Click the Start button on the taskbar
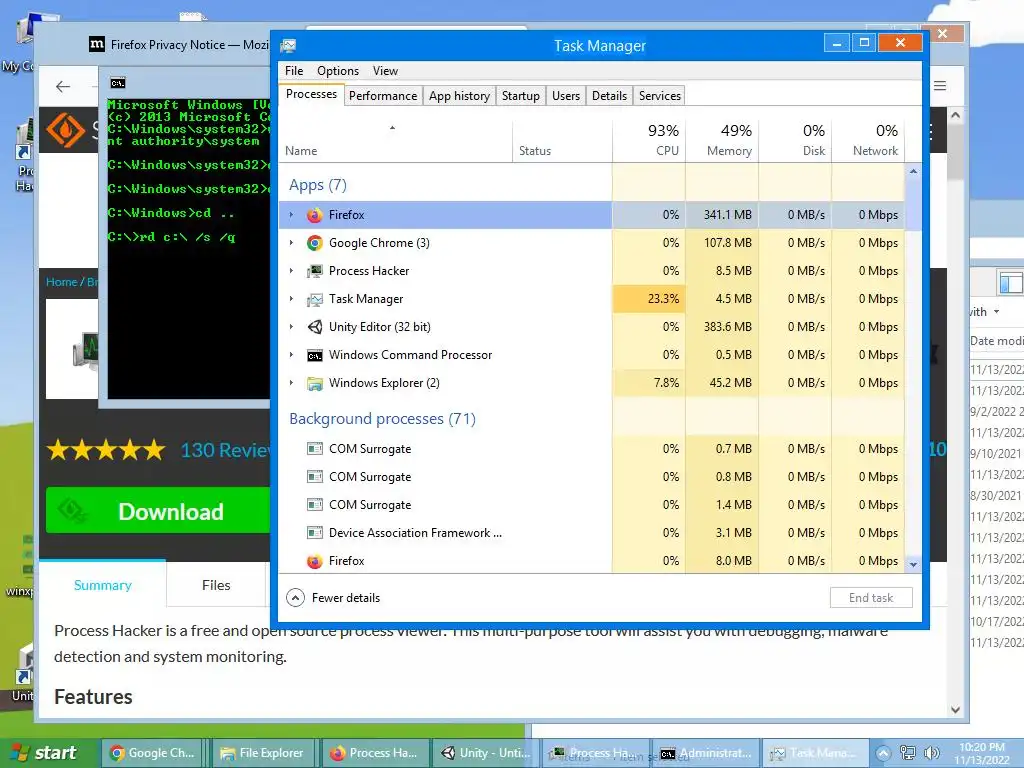The image size is (1024, 768). [45, 753]
